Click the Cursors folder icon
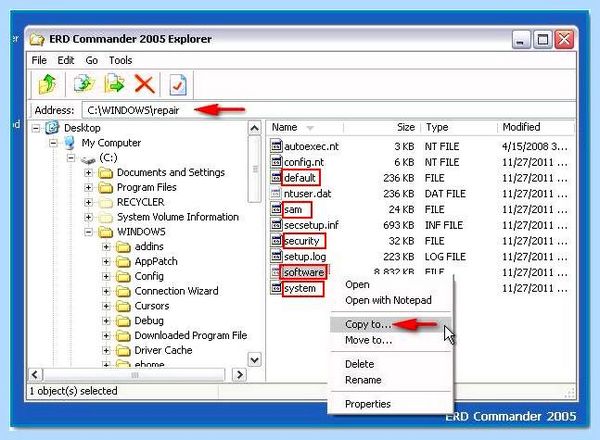Viewport: 600px width, 440px height. [123, 306]
